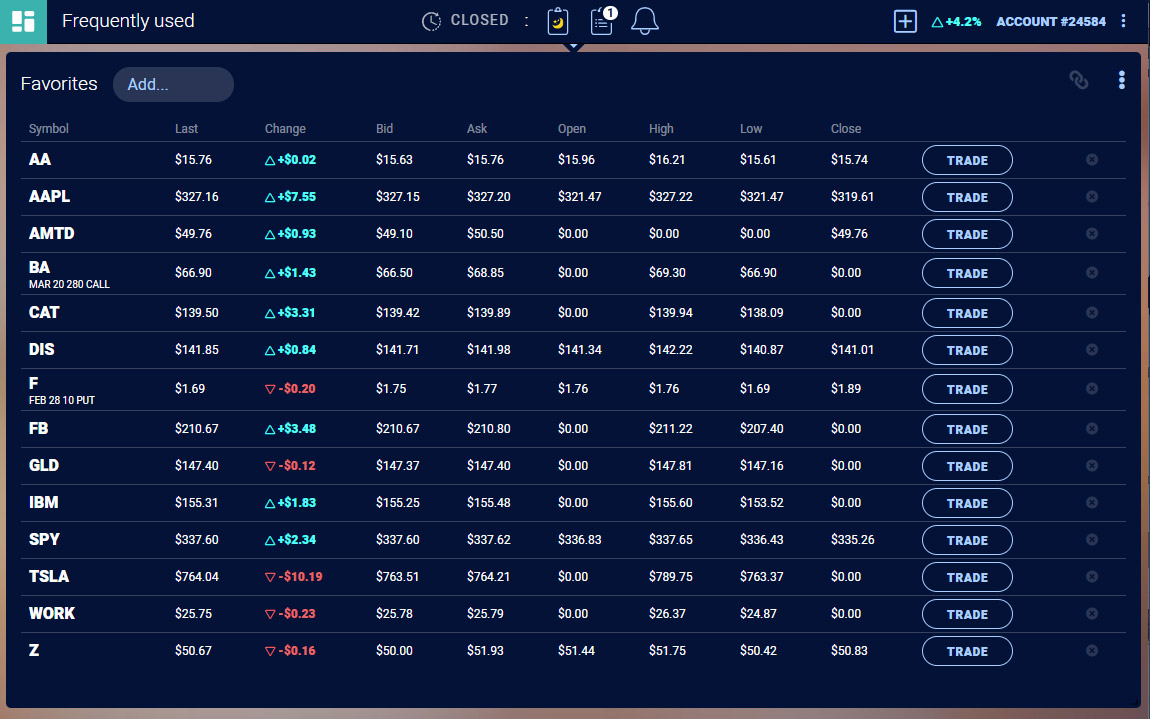Select the TSLA symbol
The image size is (1150, 719).
pyautogui.click(x=48, y=577)
